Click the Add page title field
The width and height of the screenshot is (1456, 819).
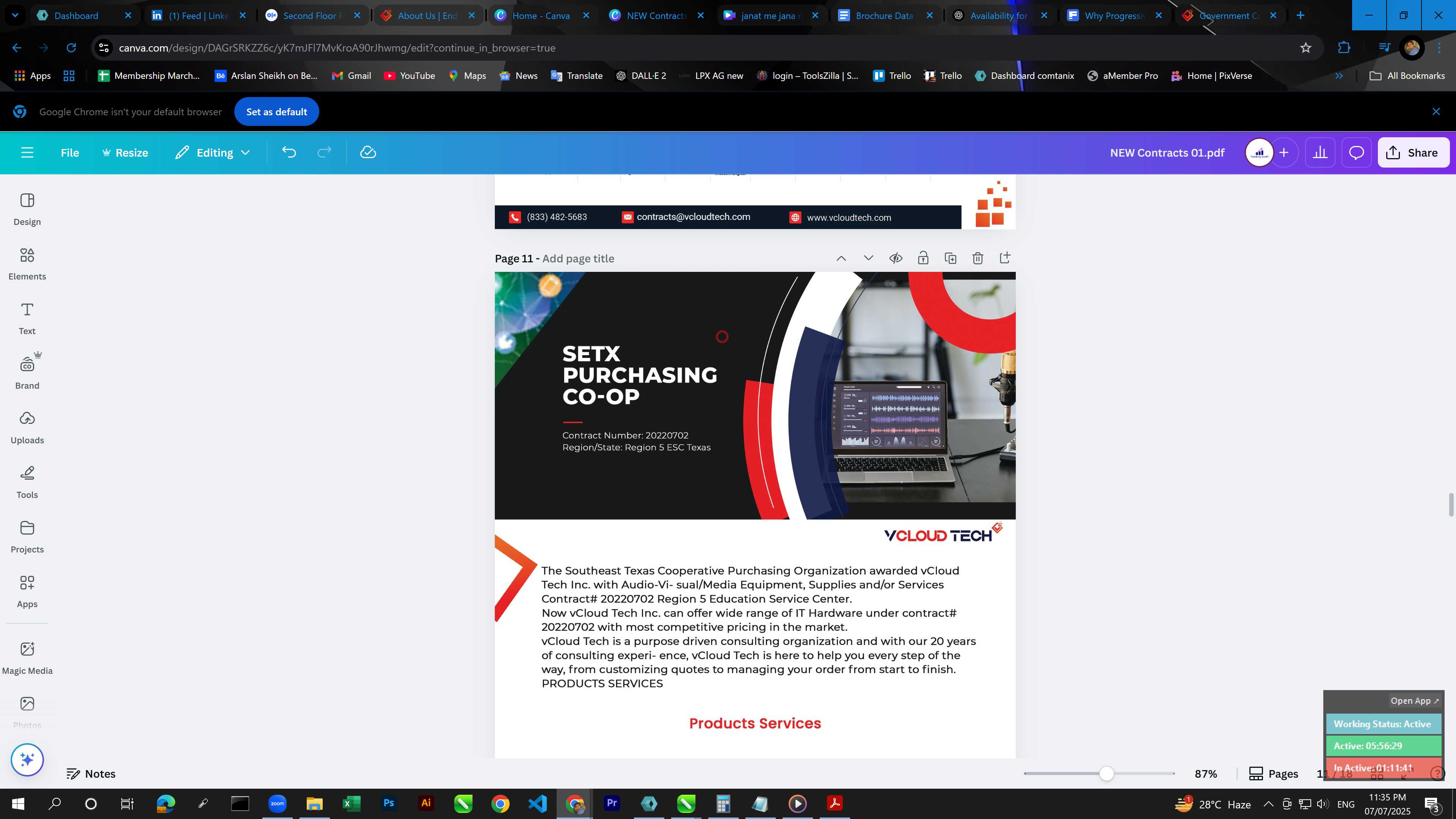[x=578, y=258]
